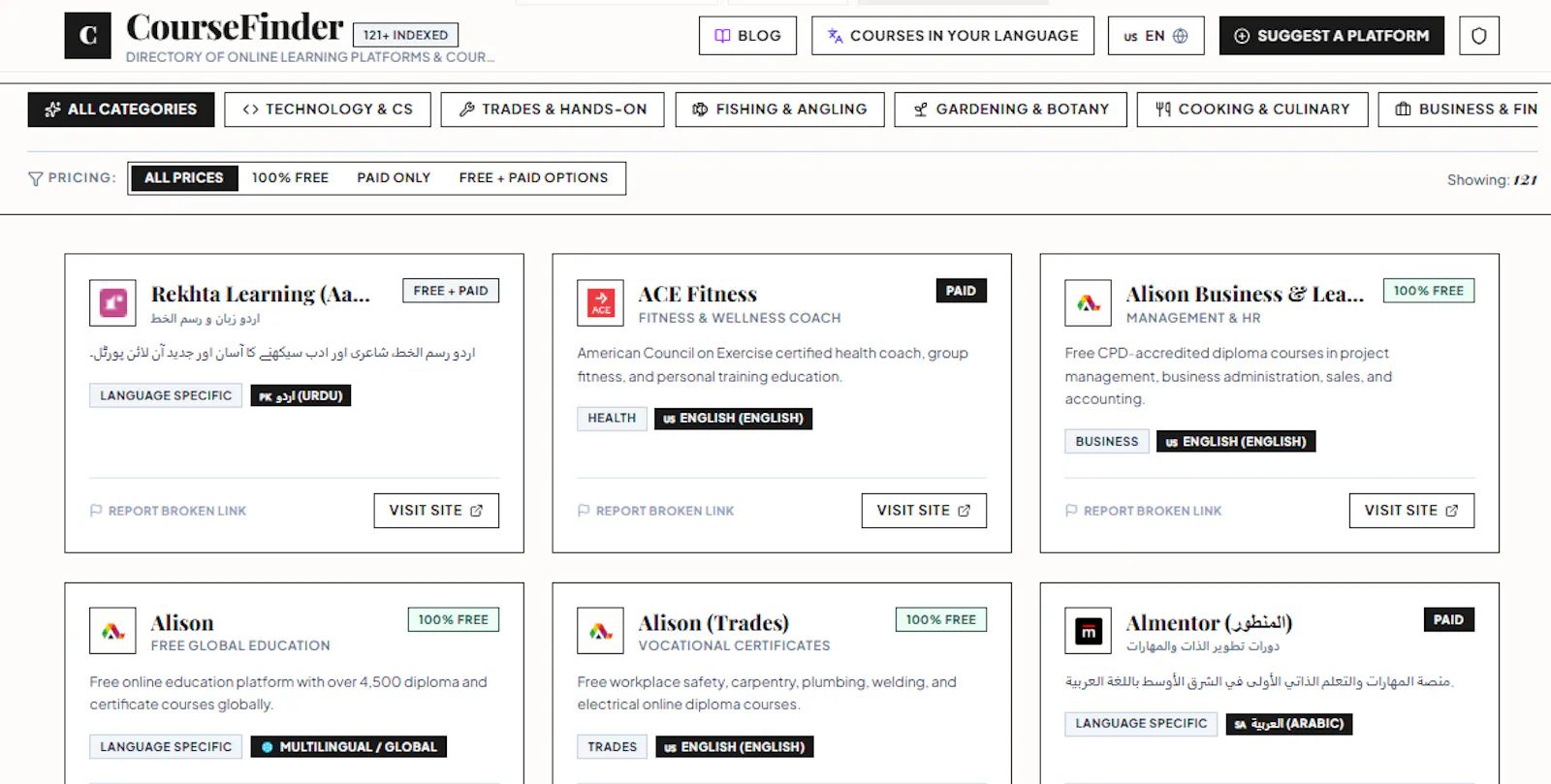Screen dimensions: 1551x784
Task: Report broken link for Alison Business
Action: [1143, 511]
